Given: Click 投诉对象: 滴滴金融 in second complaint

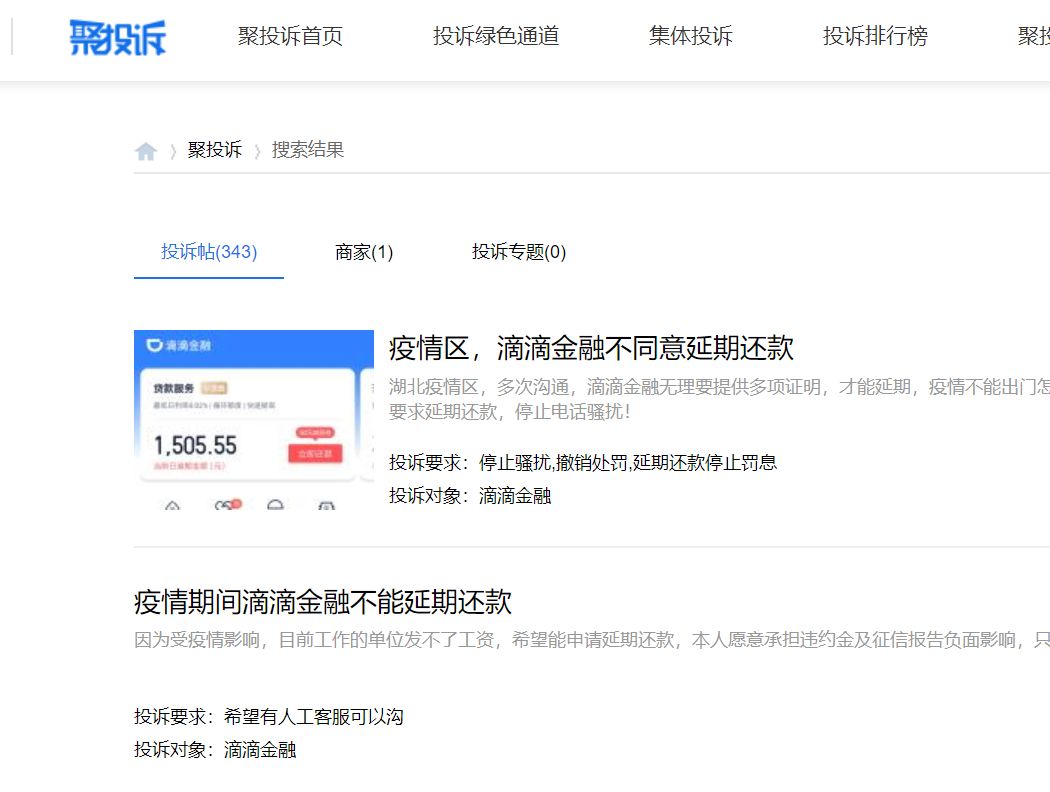Looking at the screenshot, I should 215,750.
